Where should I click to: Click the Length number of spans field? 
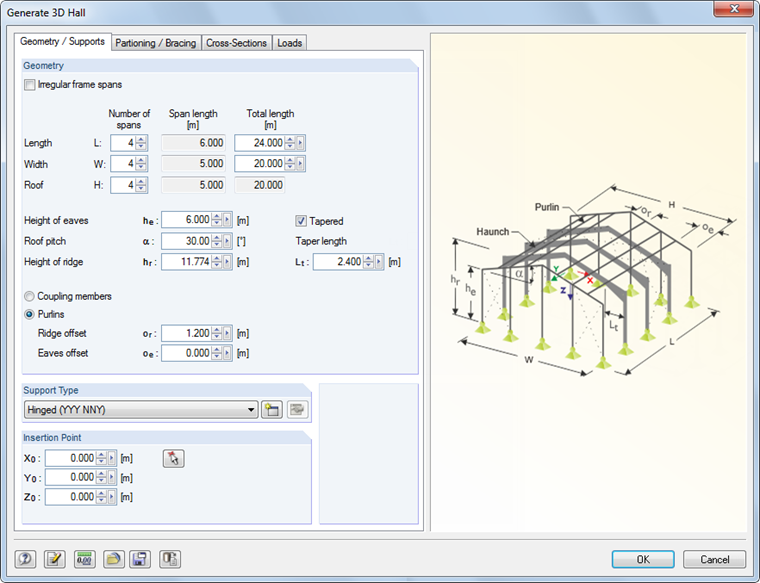point(123,143)
